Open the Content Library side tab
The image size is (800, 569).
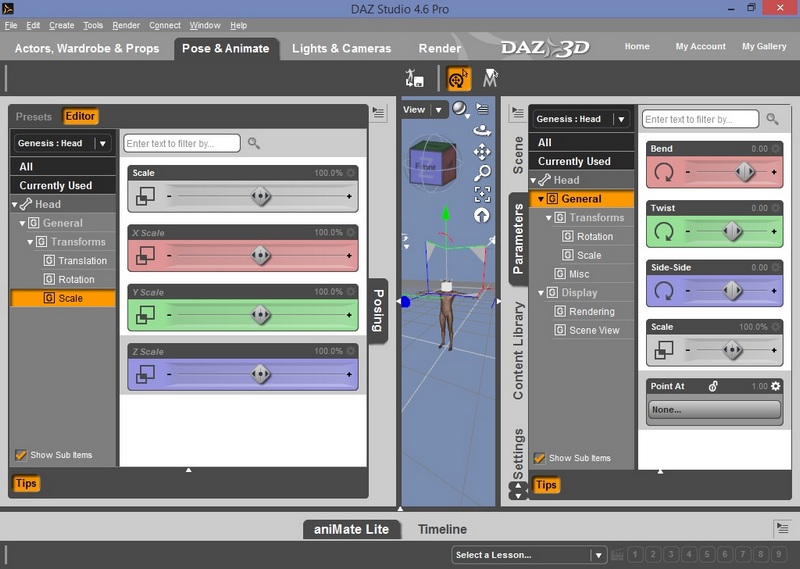click(x=518, y=350)
